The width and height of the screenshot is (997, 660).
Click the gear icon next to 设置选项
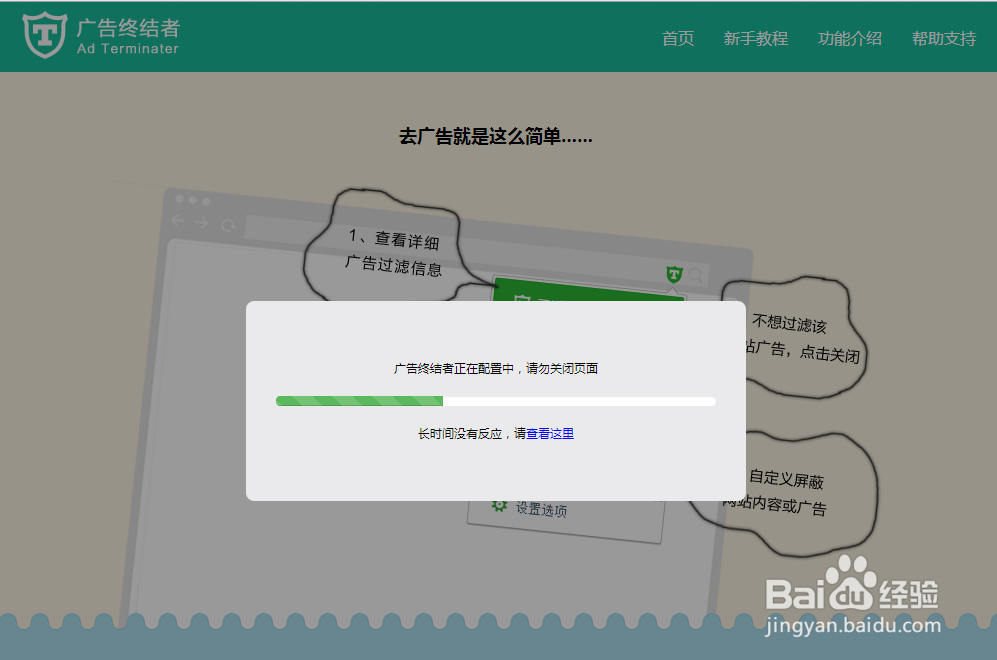pyautogui.click(x=499, y=506)
